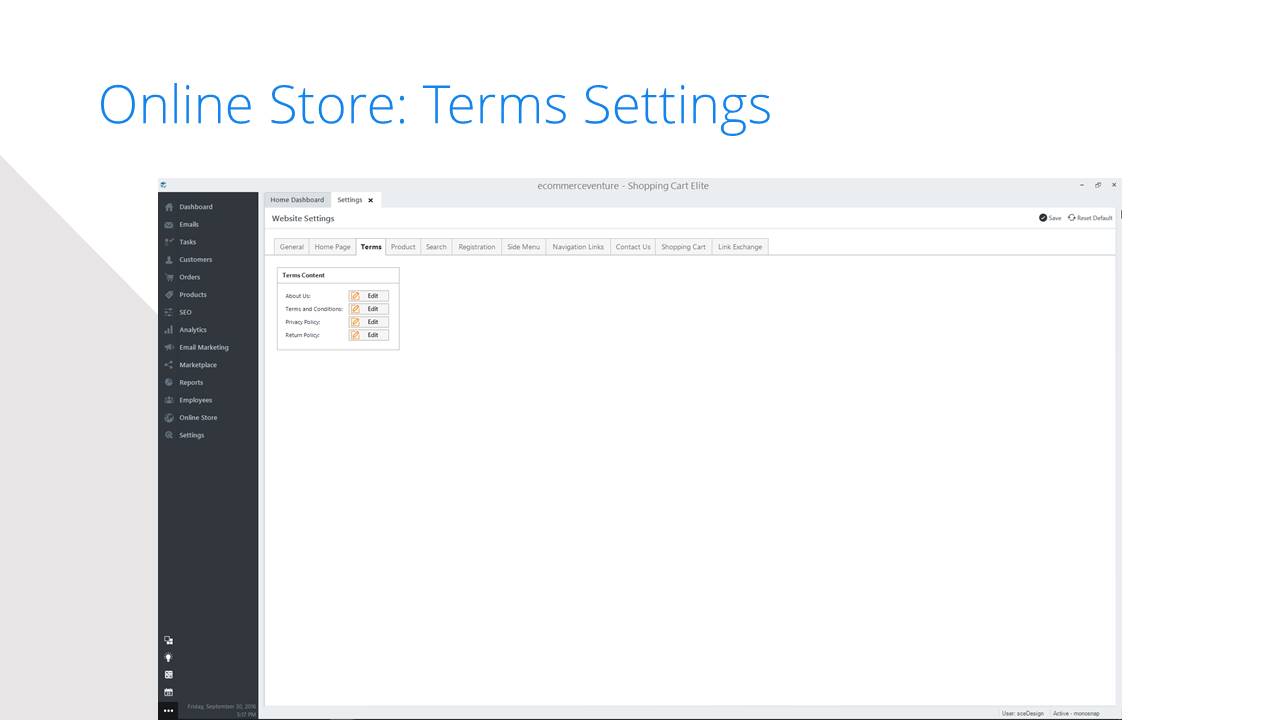The width and height of the screenshot is (1280, 720).
Task: Click the Friday, September 30 date text
Action: coord(222,707)
